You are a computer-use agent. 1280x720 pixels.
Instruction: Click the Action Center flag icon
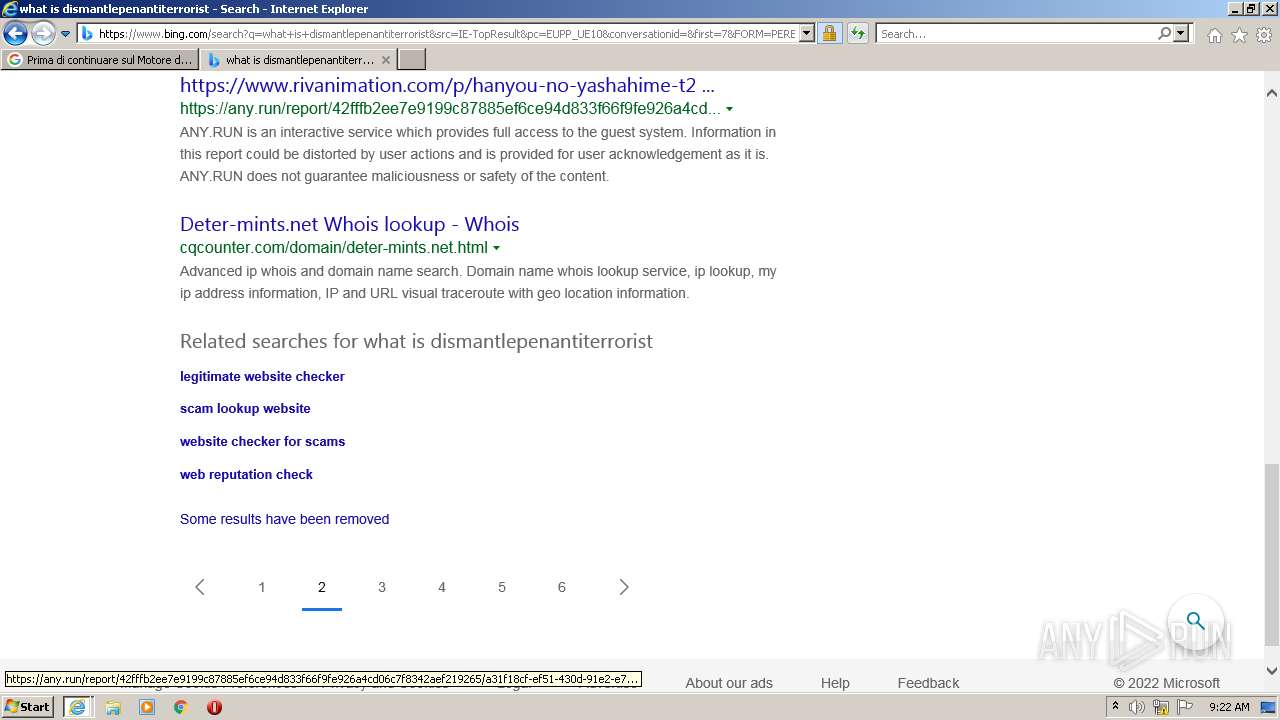(1185, 707)
